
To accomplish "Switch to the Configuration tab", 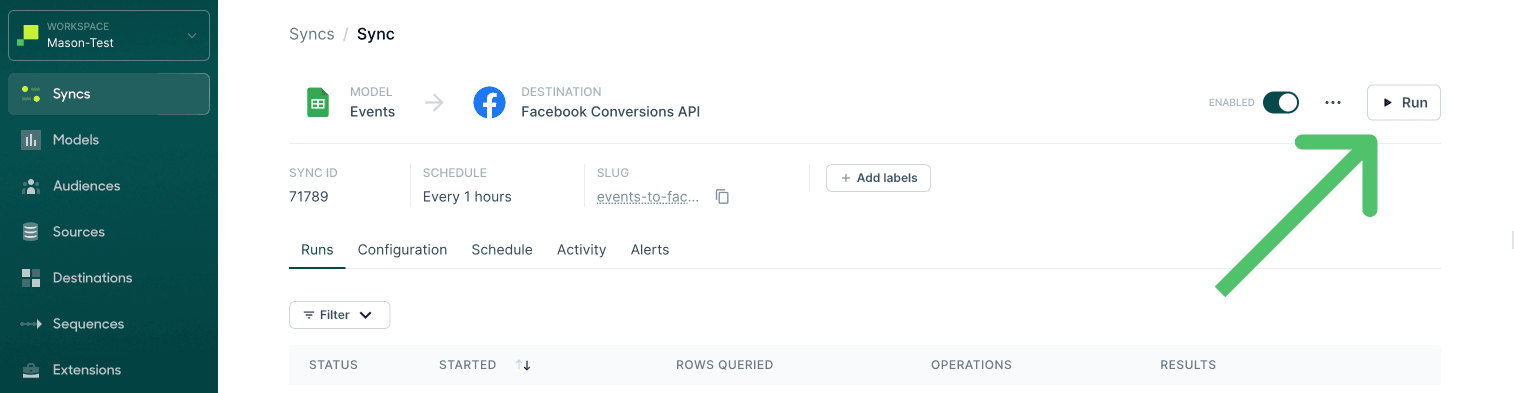I will tap(402, 250).
